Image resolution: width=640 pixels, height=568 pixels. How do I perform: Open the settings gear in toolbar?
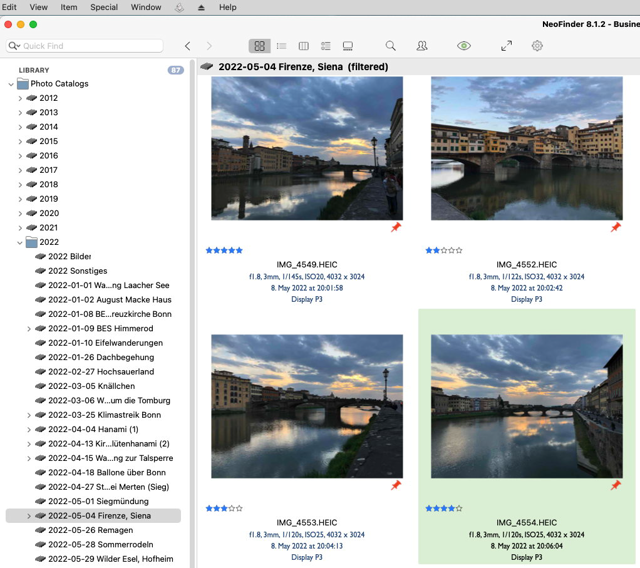[x=537, y=46]
